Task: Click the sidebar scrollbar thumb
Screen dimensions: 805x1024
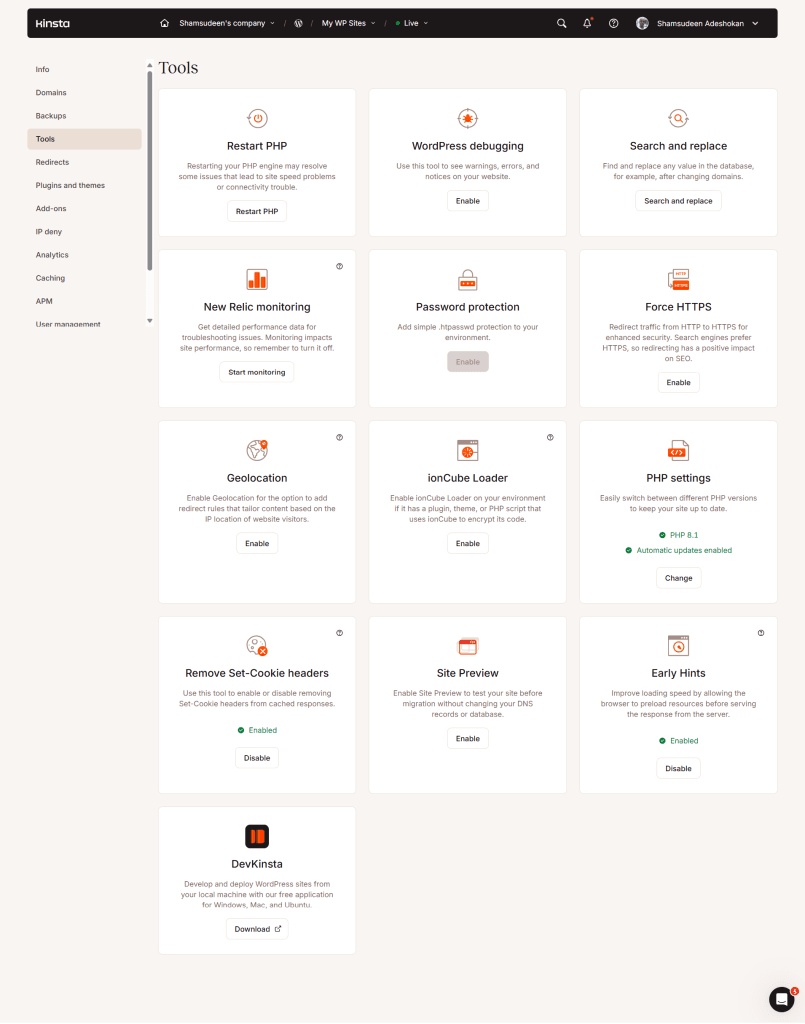Action: click(150, 170)
